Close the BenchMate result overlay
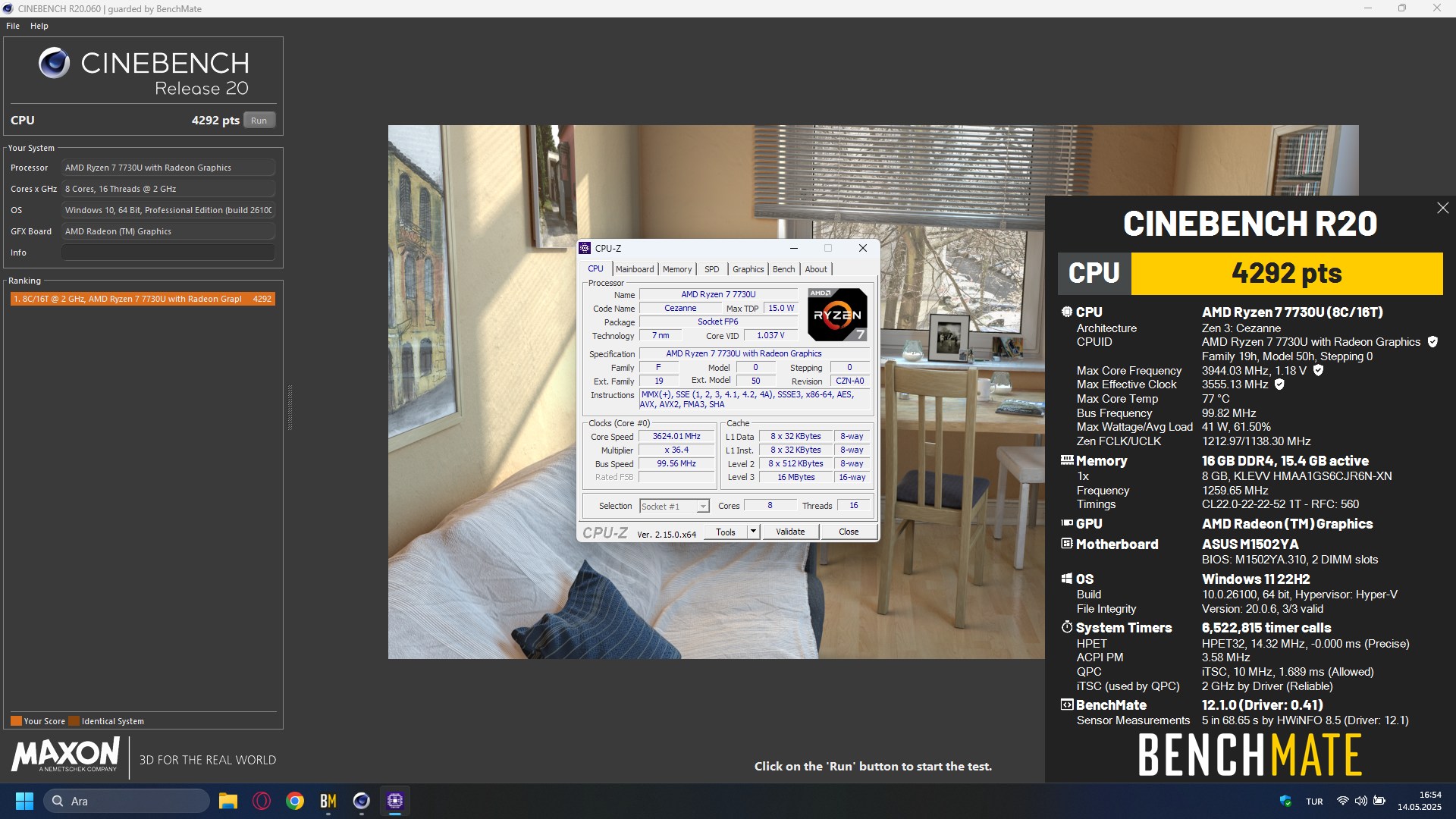The image size is (1456, 819). (1442, 208)
